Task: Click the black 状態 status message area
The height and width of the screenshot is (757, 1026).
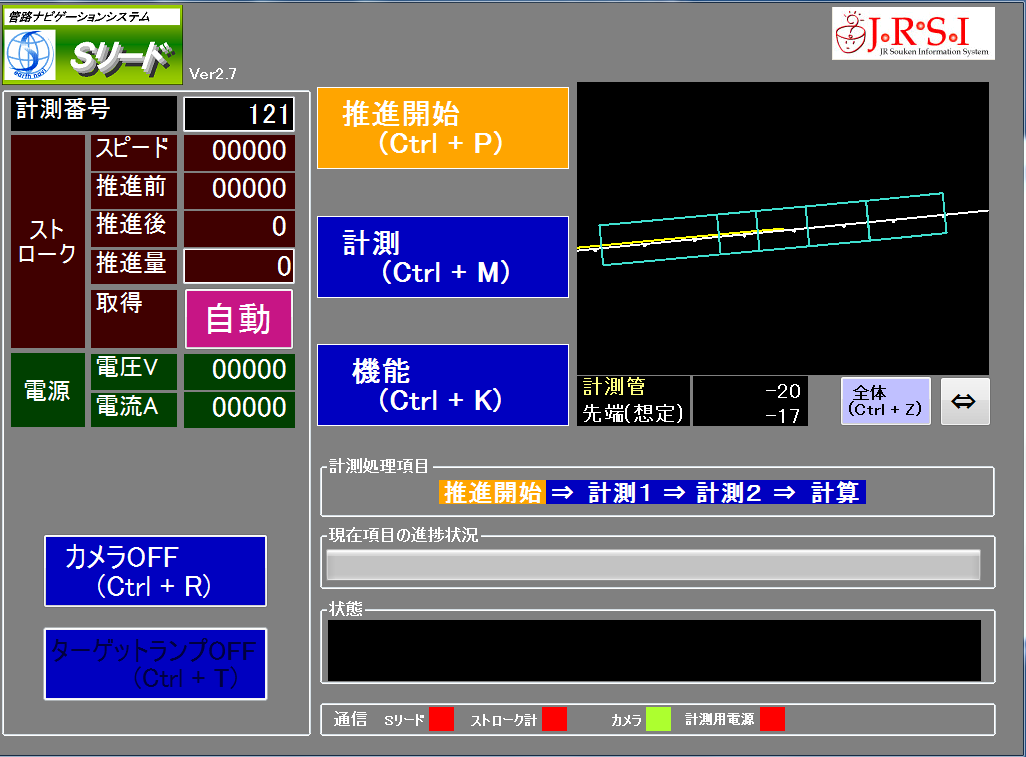Action: (x=654, y=650)
